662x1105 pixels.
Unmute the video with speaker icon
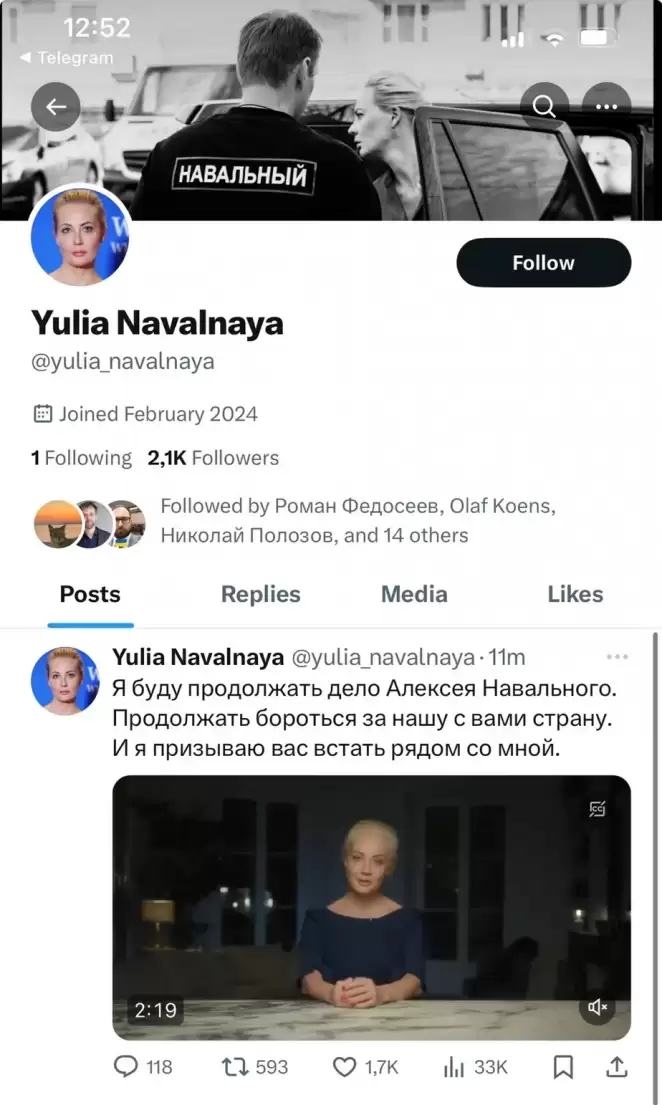coord(598,1007)
